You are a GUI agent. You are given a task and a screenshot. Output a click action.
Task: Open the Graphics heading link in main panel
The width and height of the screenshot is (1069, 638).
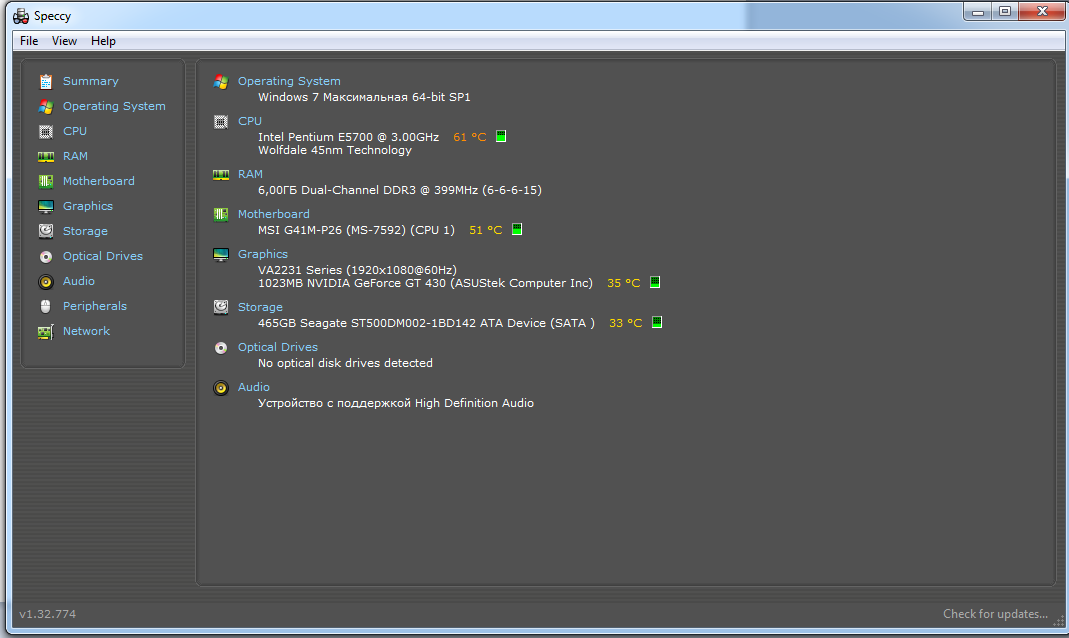pyautogui.click(x=262, y=254)
